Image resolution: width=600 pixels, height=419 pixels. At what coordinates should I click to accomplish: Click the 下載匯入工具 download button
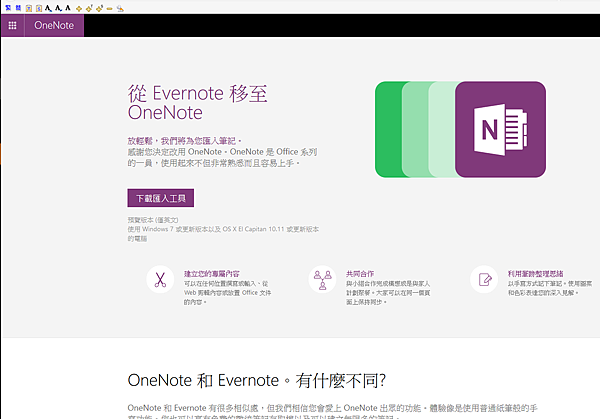coord(161,198)
